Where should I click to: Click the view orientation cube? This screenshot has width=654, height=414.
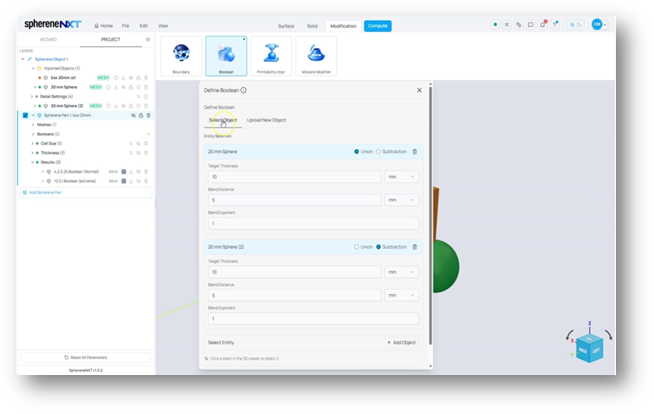[x=589, y=347]
